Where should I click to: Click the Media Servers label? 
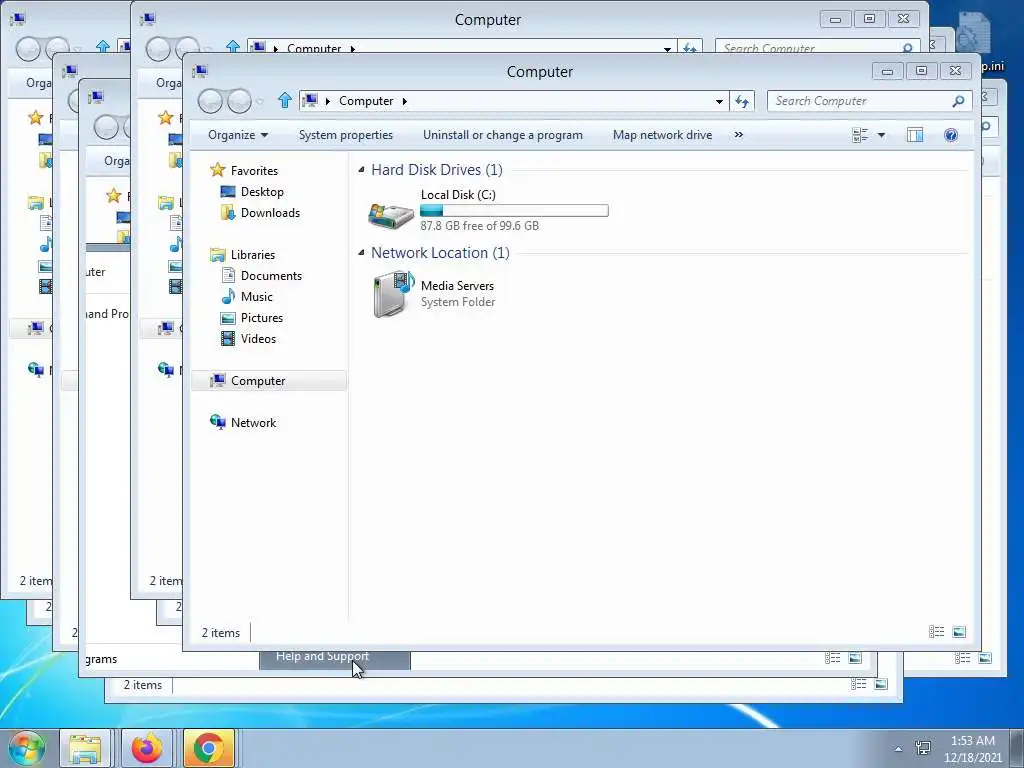click(457, 285)
